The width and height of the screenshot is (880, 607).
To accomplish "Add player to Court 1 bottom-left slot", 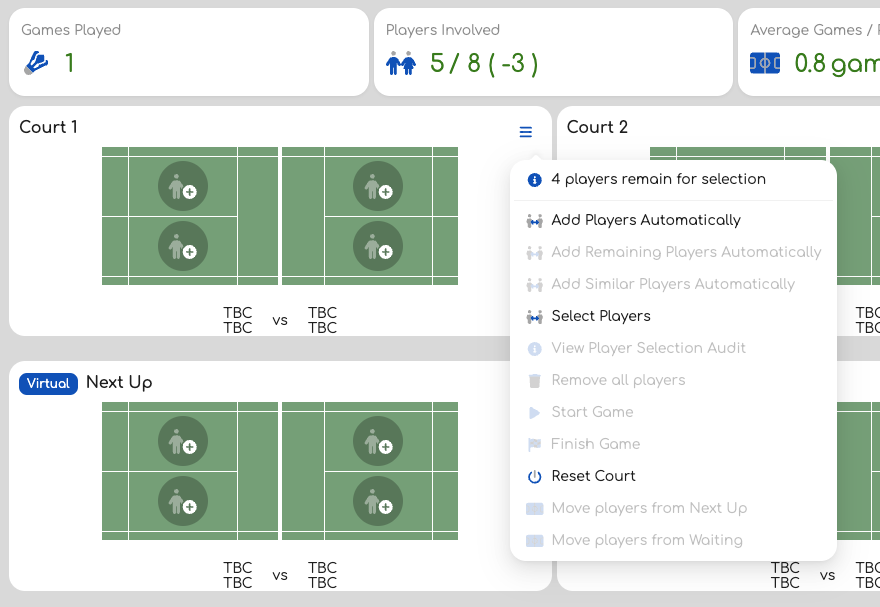I will [183, 246].
